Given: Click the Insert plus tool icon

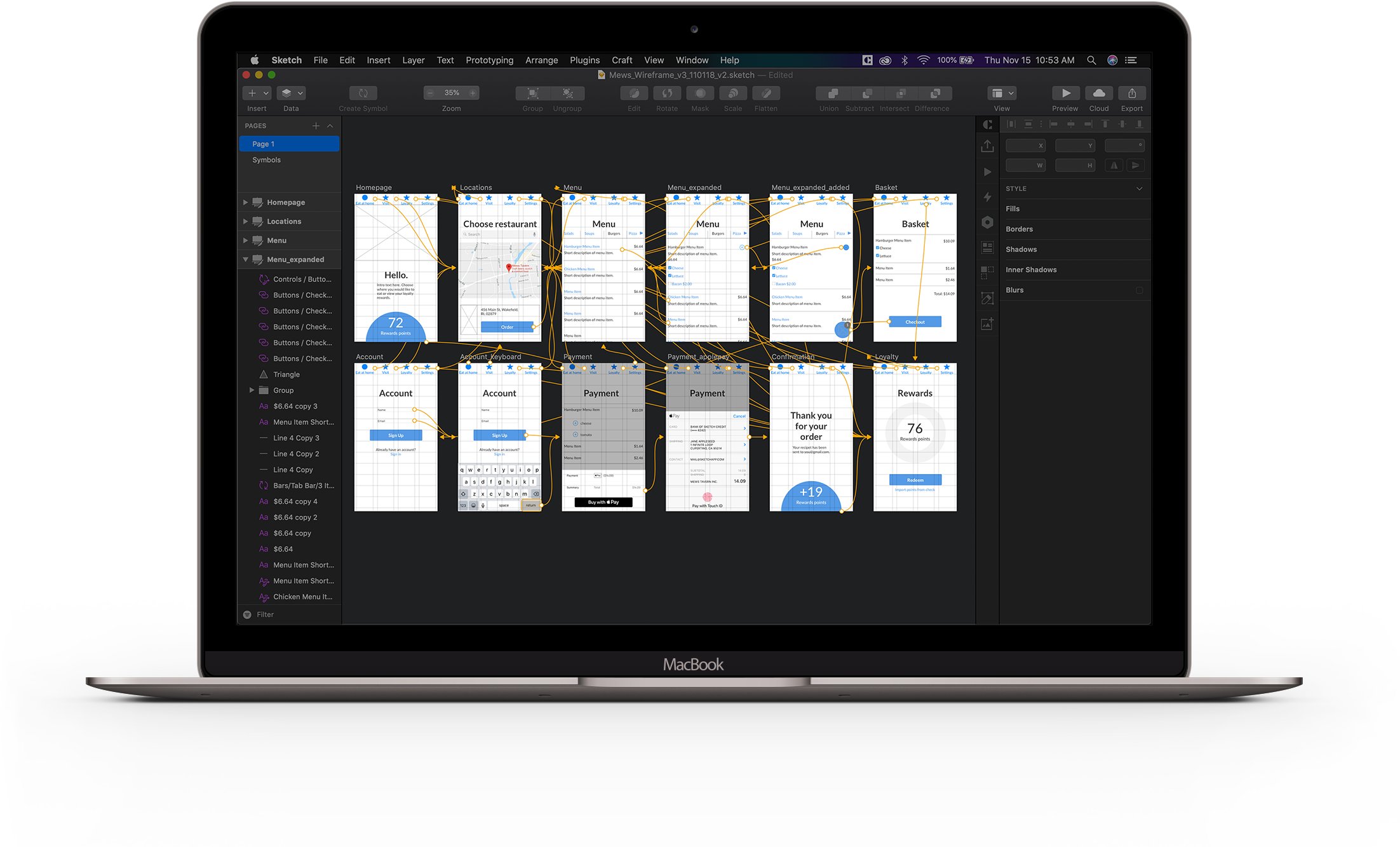Looking at the screenshot, I should (252, 93).
